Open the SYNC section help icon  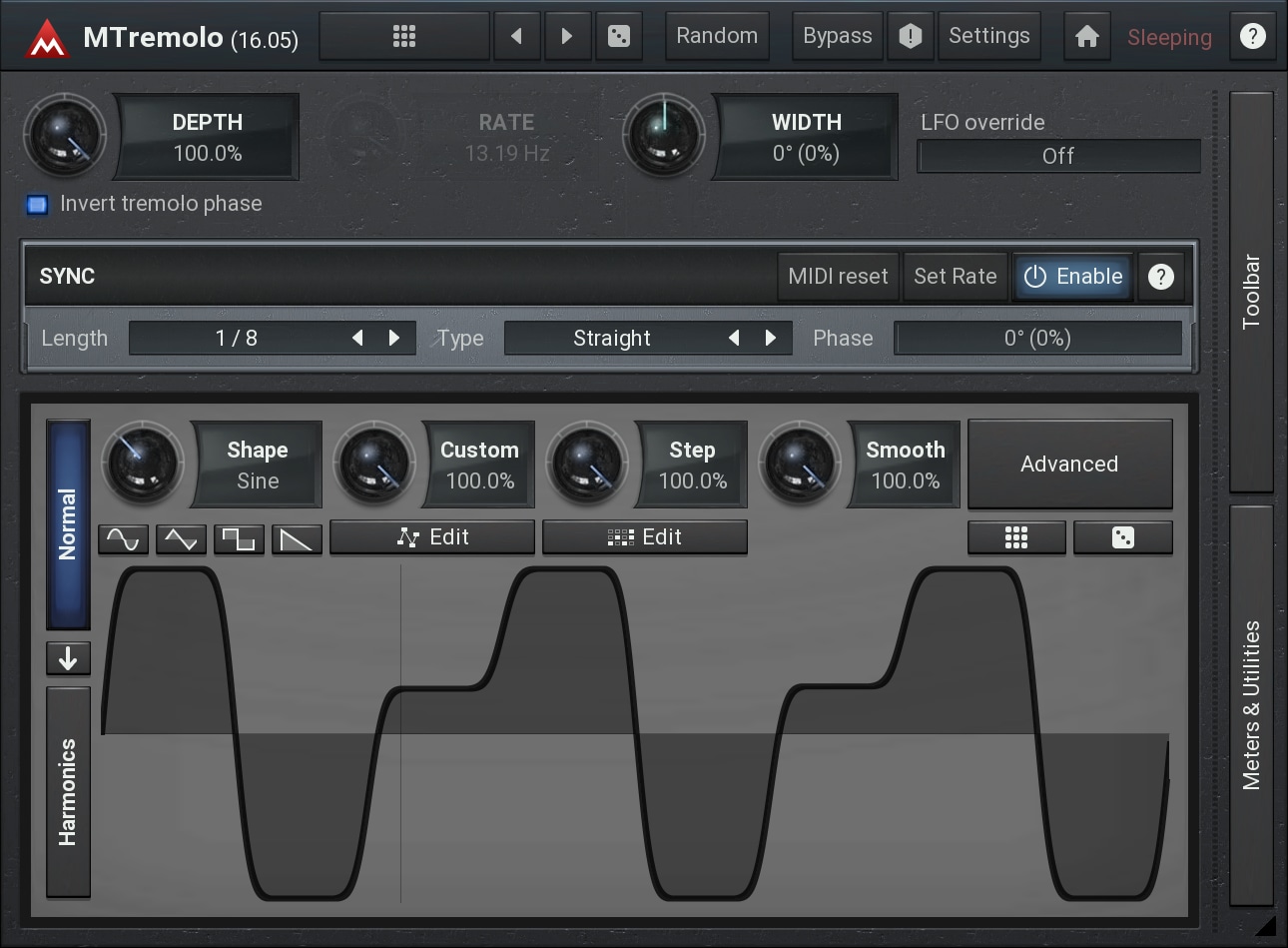click(1160, 277)
